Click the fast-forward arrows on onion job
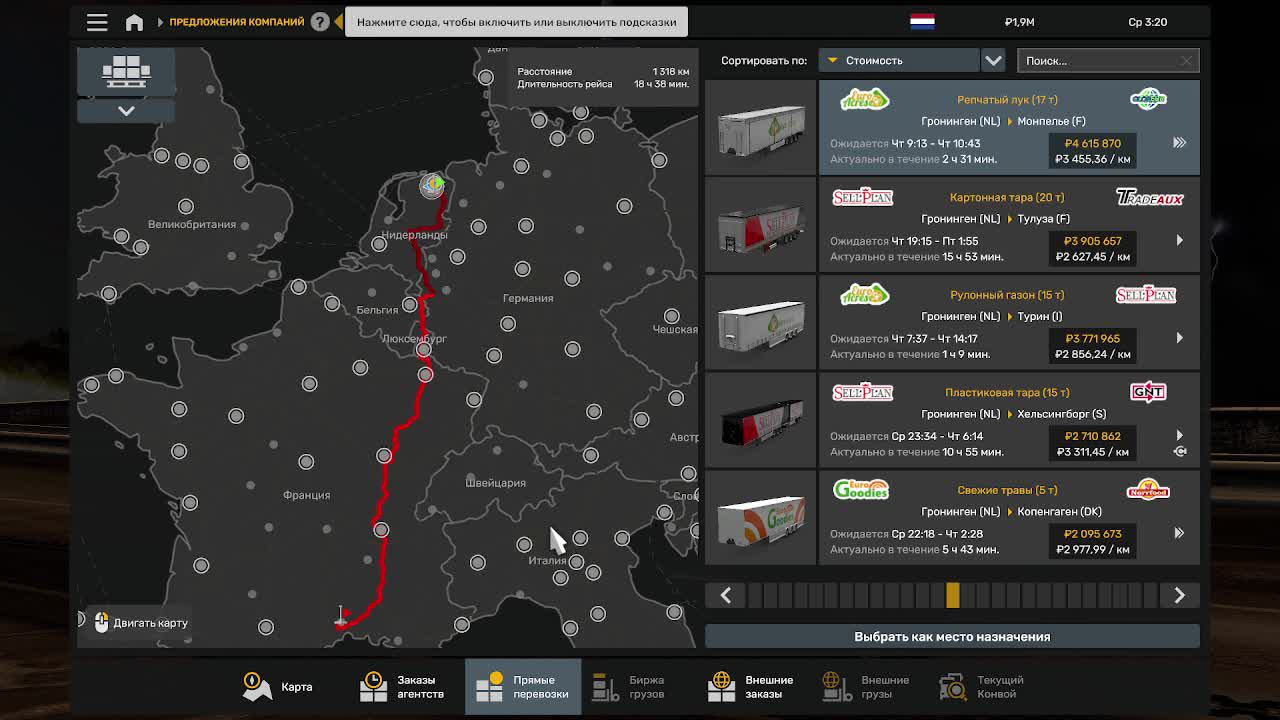Viewport: 1280px width, 720px height. (1179, 143)
